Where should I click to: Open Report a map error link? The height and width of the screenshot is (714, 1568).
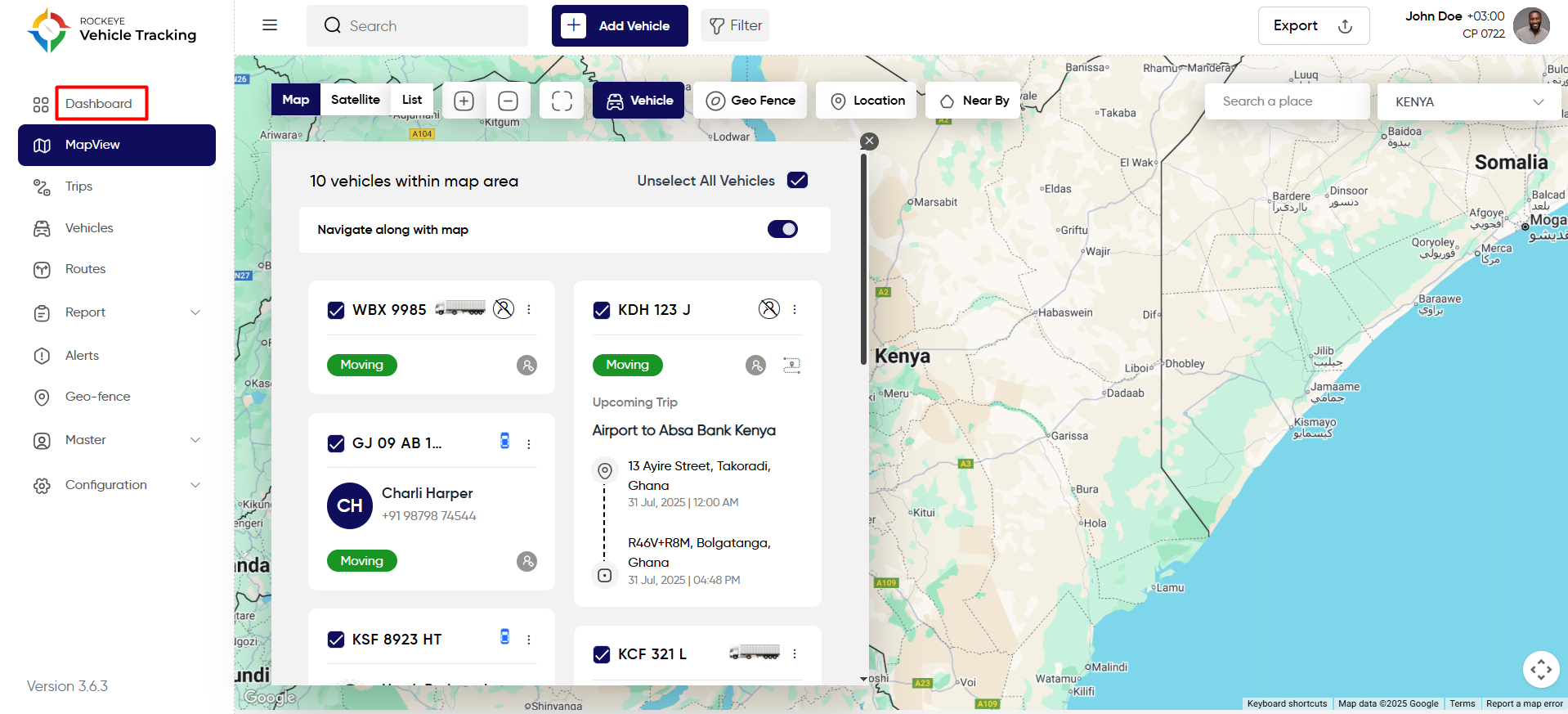1524,703
